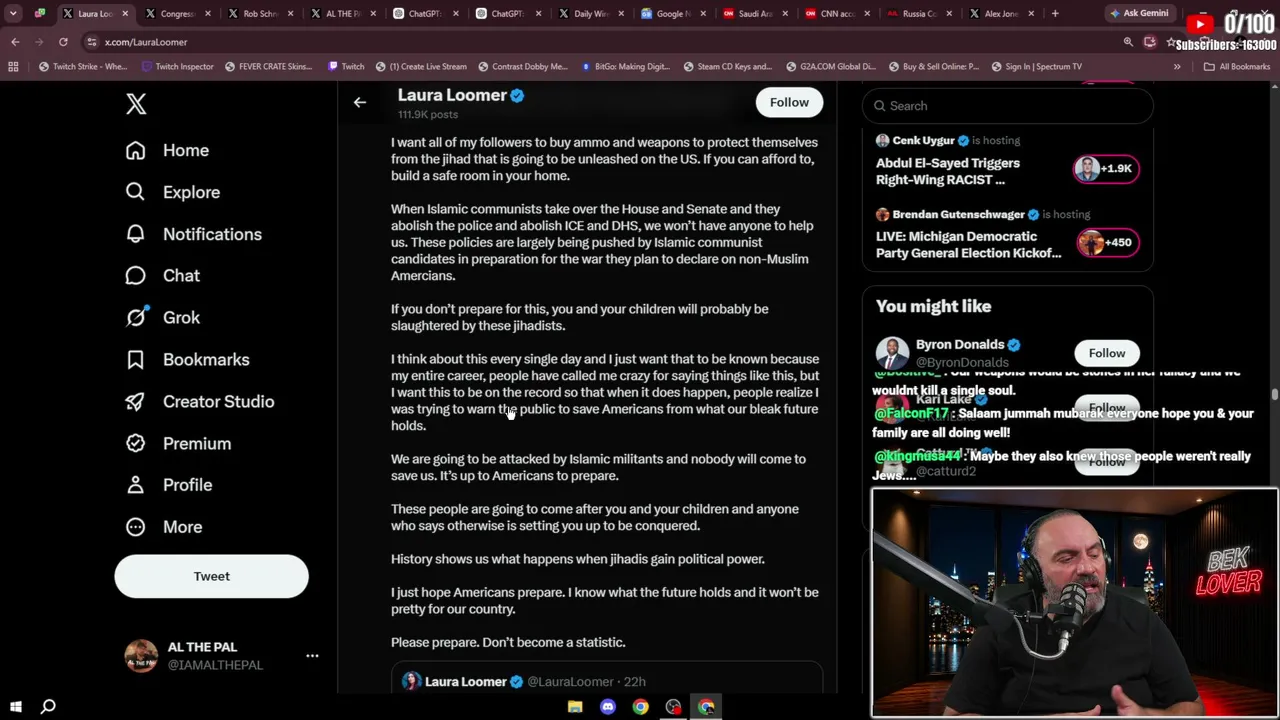This screenshot has width=1280, height=720.
Task: Join Brendan Gutenschwager space with +450
Action: 1106,242
